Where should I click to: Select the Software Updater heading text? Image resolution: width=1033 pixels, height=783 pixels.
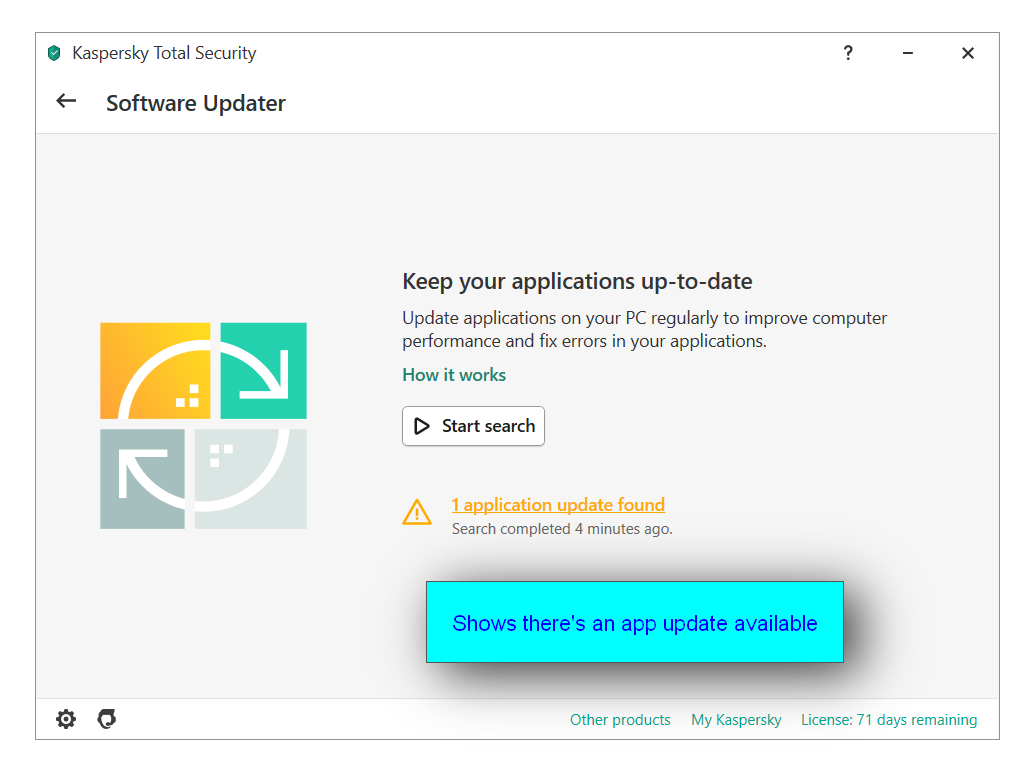[196, 103]
